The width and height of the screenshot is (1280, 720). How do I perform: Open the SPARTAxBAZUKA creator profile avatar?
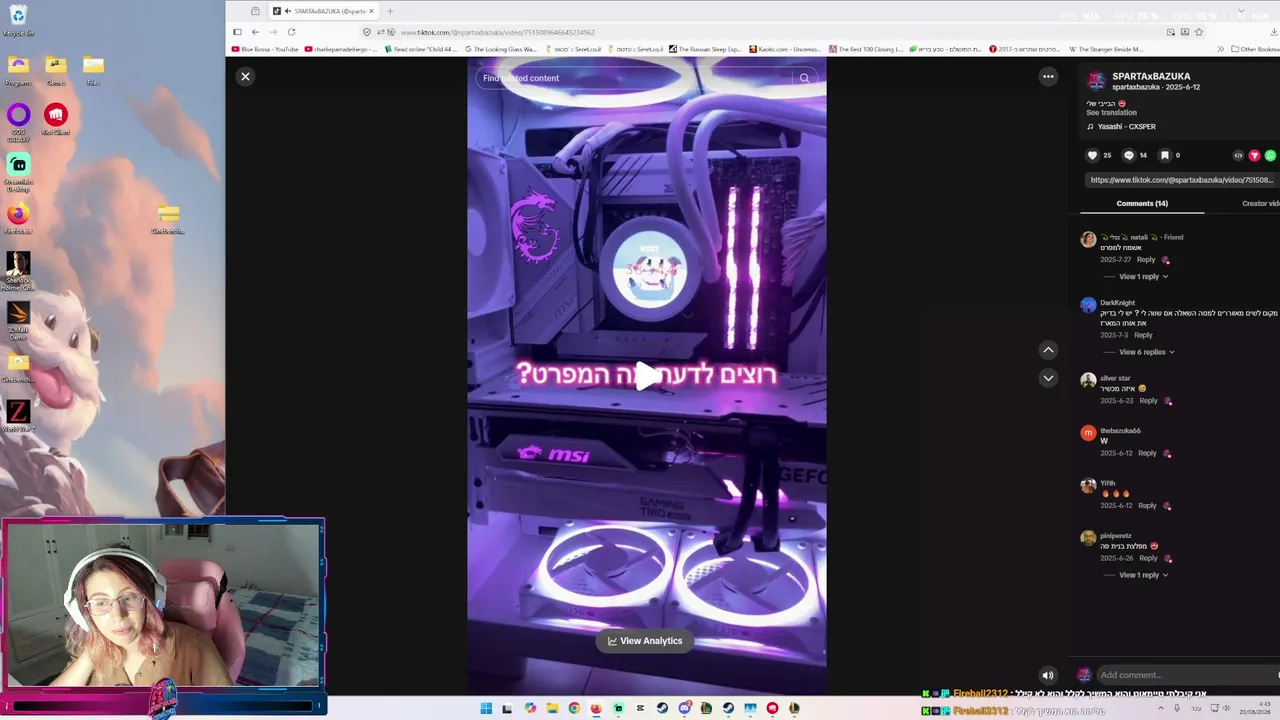coord(1096,81)
